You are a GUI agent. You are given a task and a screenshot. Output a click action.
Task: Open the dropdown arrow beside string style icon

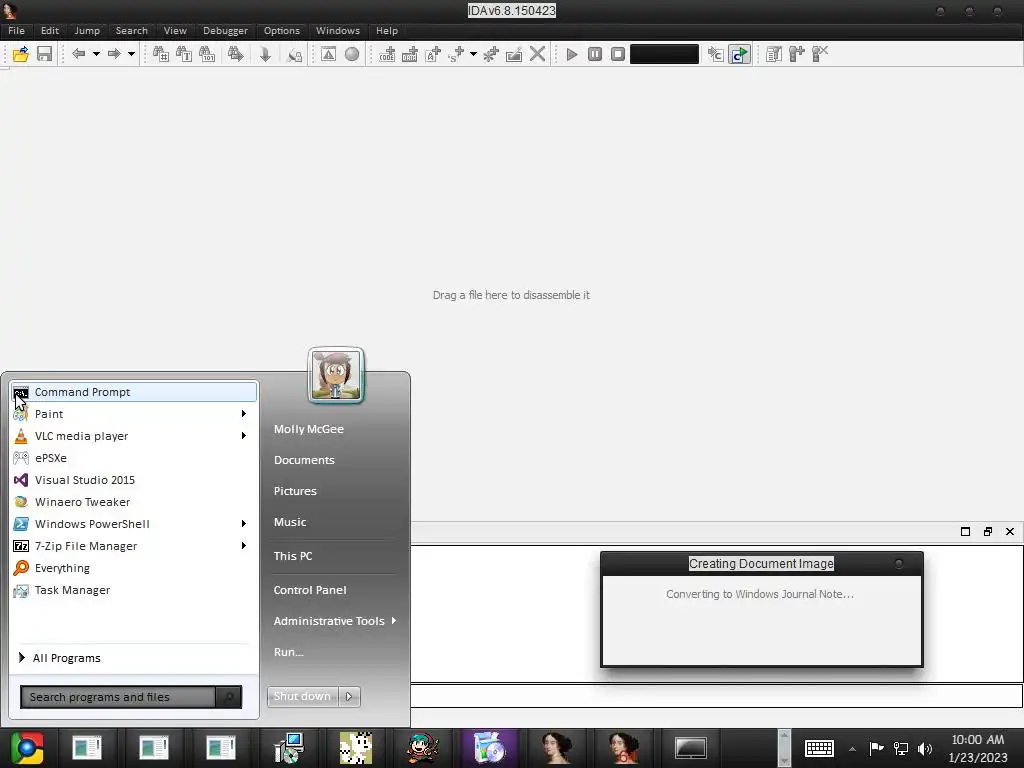[x=473, y=54]
